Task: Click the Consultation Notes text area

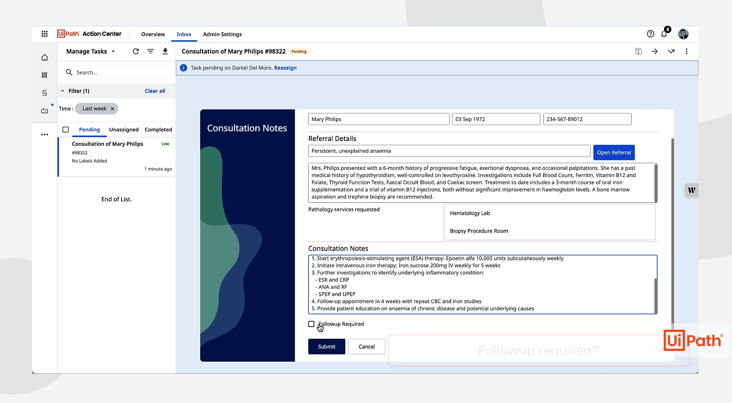Action: click(x=481, y=284)
